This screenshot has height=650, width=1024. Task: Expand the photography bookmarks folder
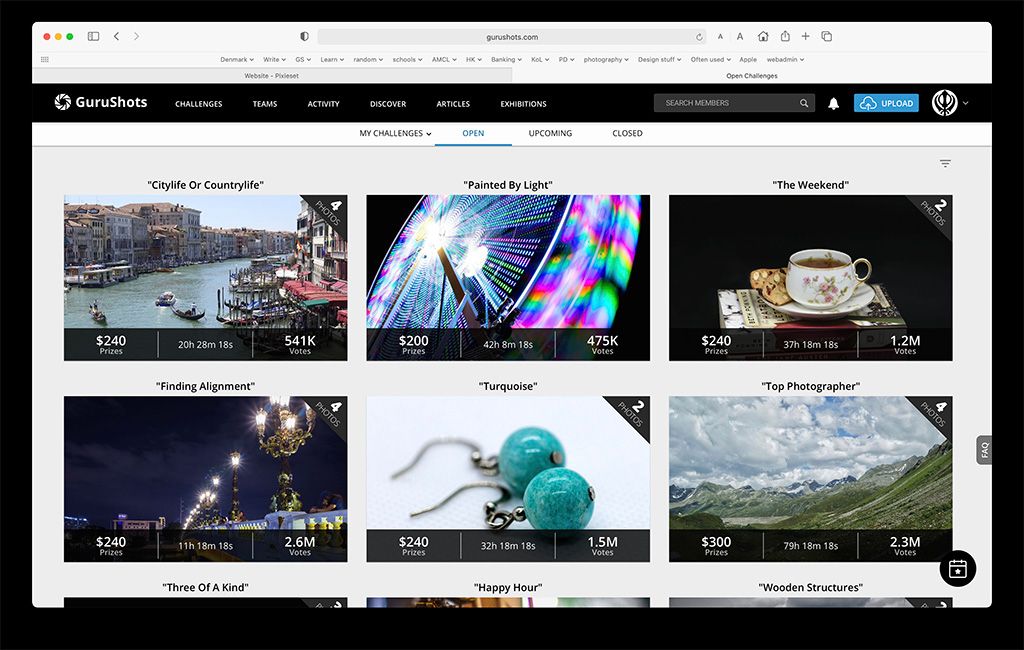pos(606,59)
